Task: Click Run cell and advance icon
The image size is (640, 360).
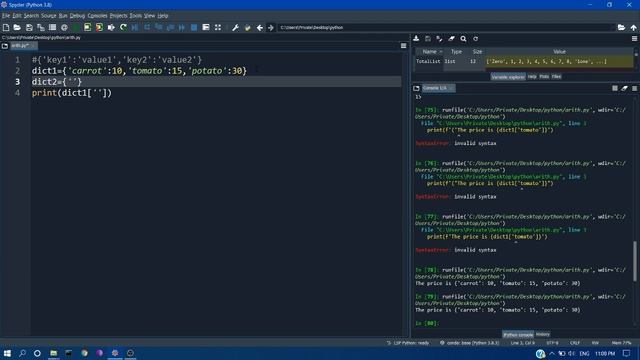Action: [99, 27]
